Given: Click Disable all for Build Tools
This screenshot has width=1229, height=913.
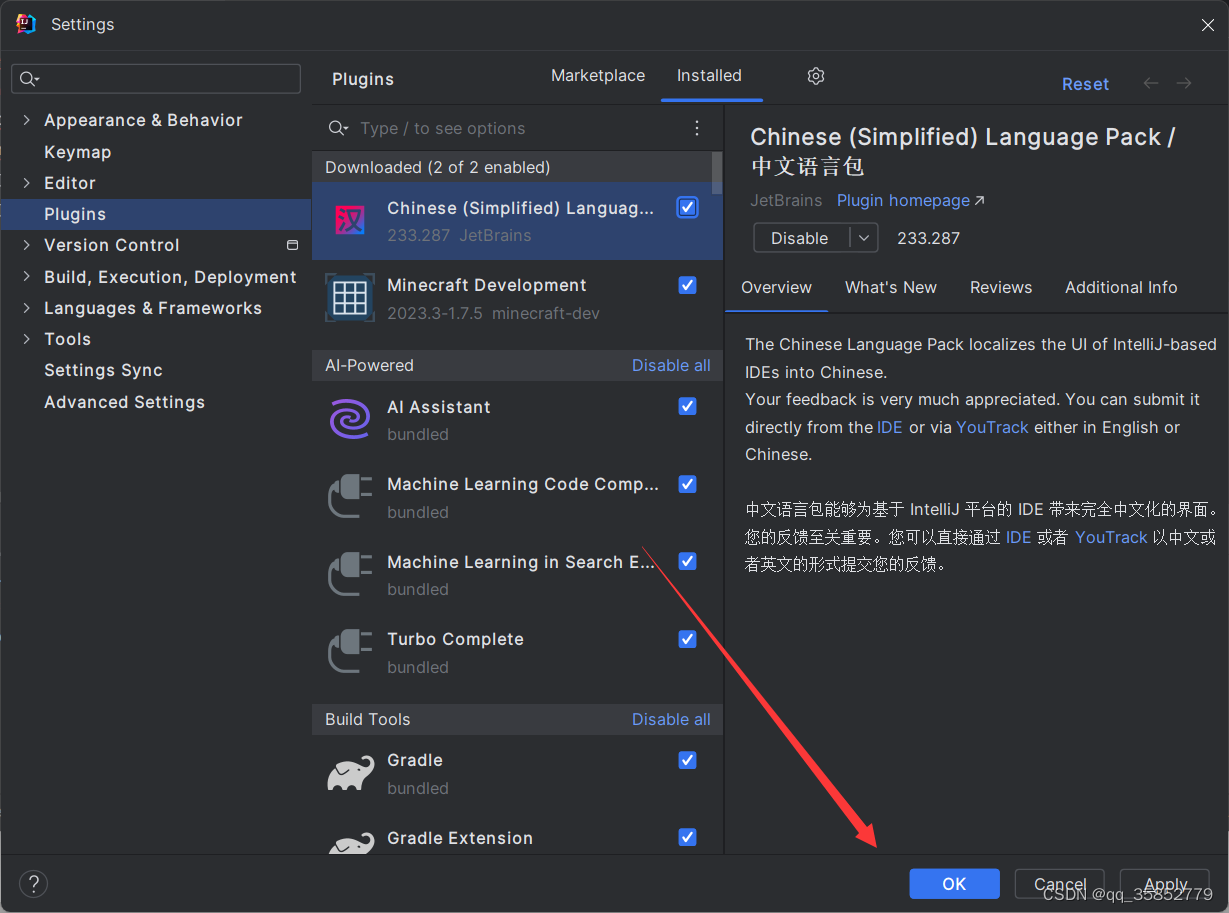Looking at the screenshot, I should pyautogui.click(x=671, y=719).
